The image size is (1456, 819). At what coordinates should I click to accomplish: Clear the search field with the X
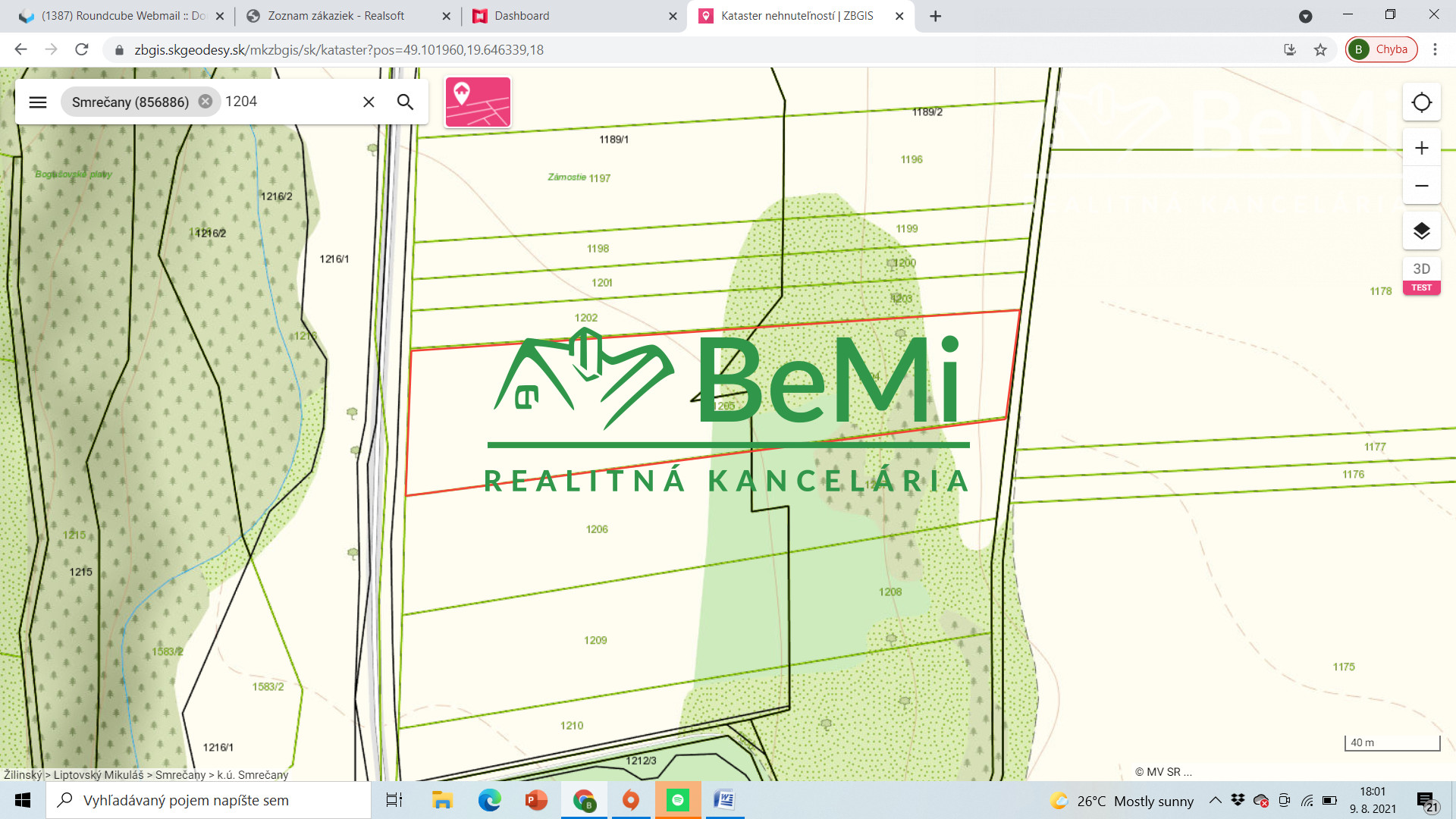pyautogui.click(x=369, y=102)
